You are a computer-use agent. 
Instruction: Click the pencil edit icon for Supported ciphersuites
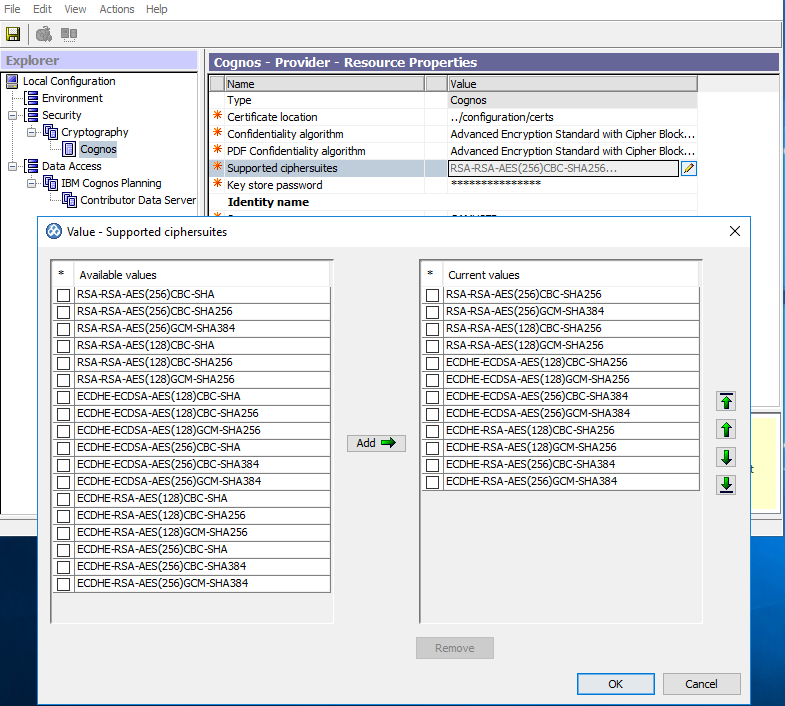[689, 168]
